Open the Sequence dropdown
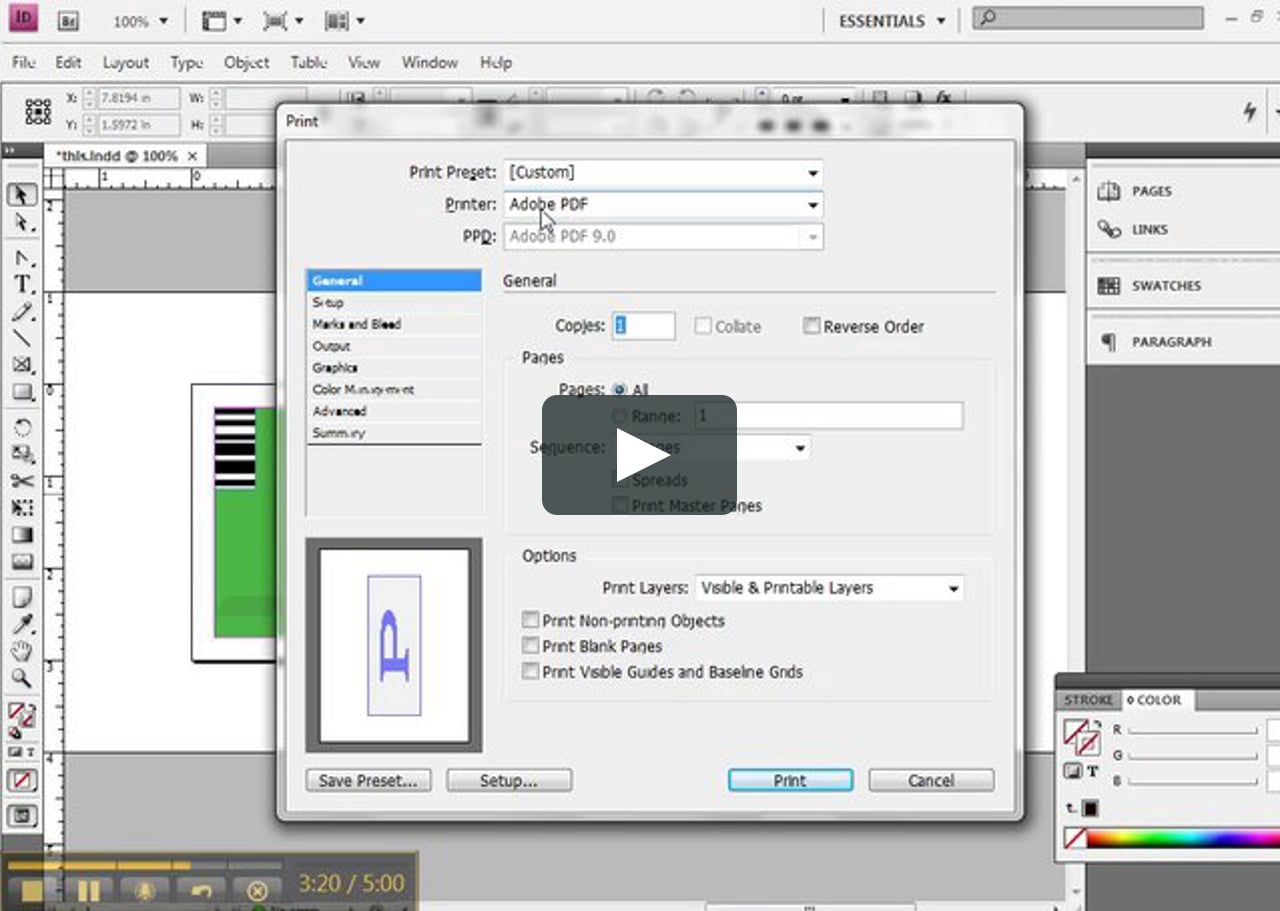 coord(710,448)
